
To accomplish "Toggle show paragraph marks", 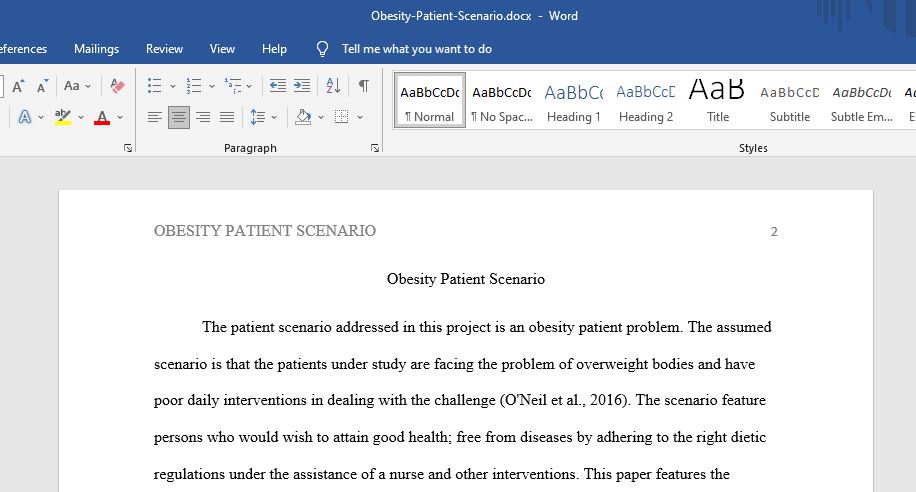I will (363, 86).
